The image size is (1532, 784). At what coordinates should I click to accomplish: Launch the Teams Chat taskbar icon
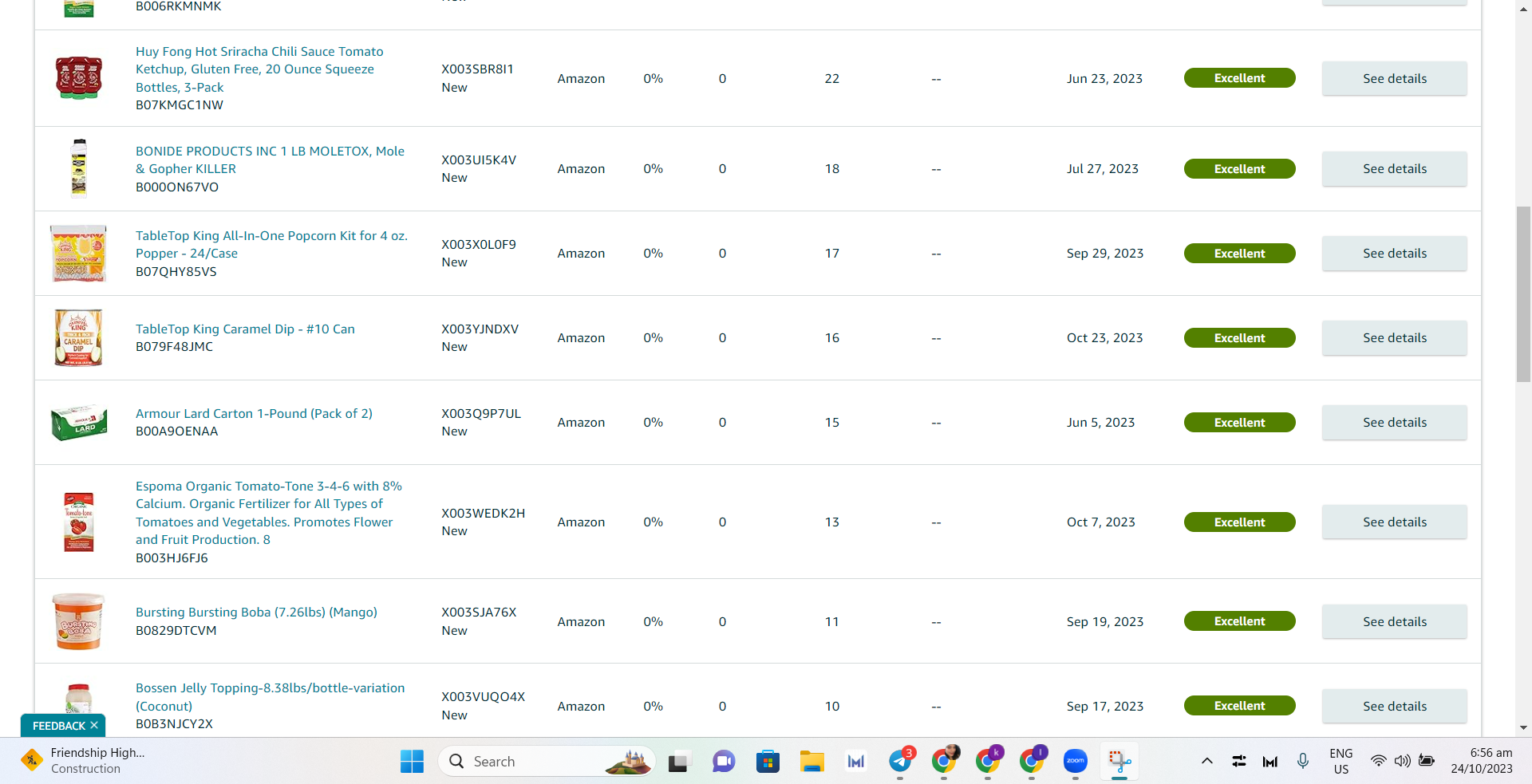coord(723,762)
